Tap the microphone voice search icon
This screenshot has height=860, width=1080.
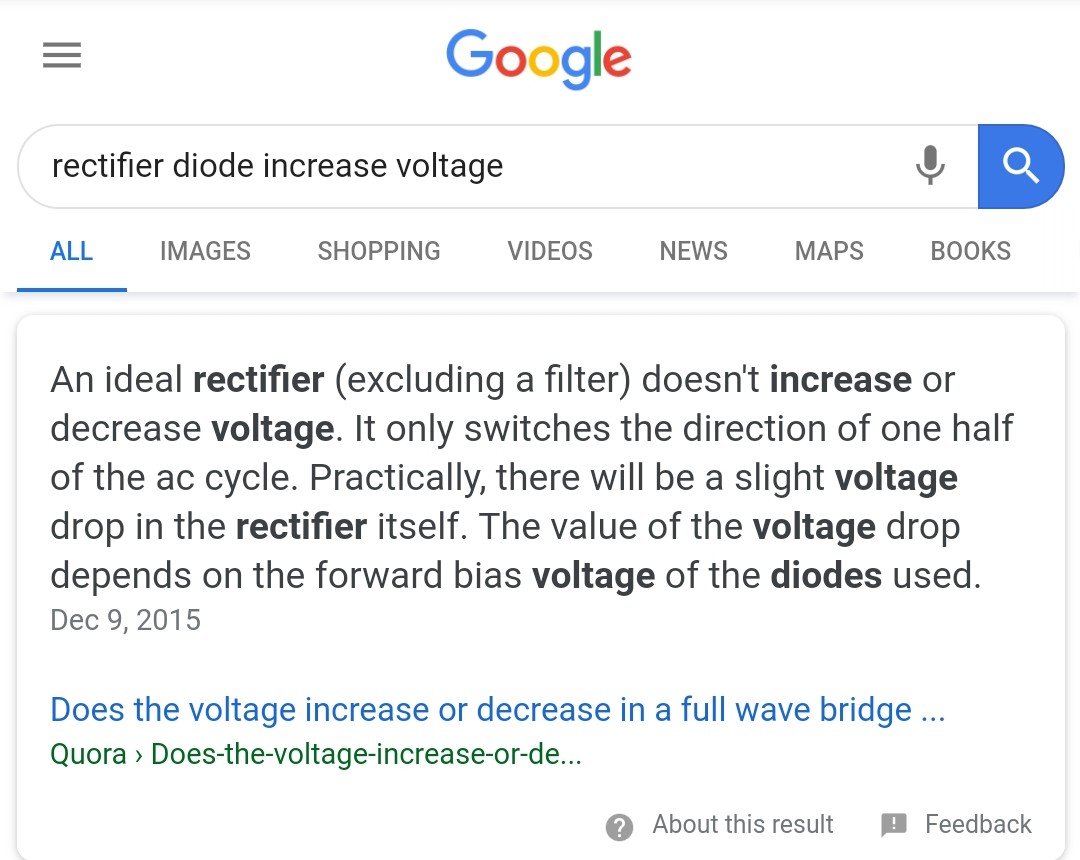(930, 165)
